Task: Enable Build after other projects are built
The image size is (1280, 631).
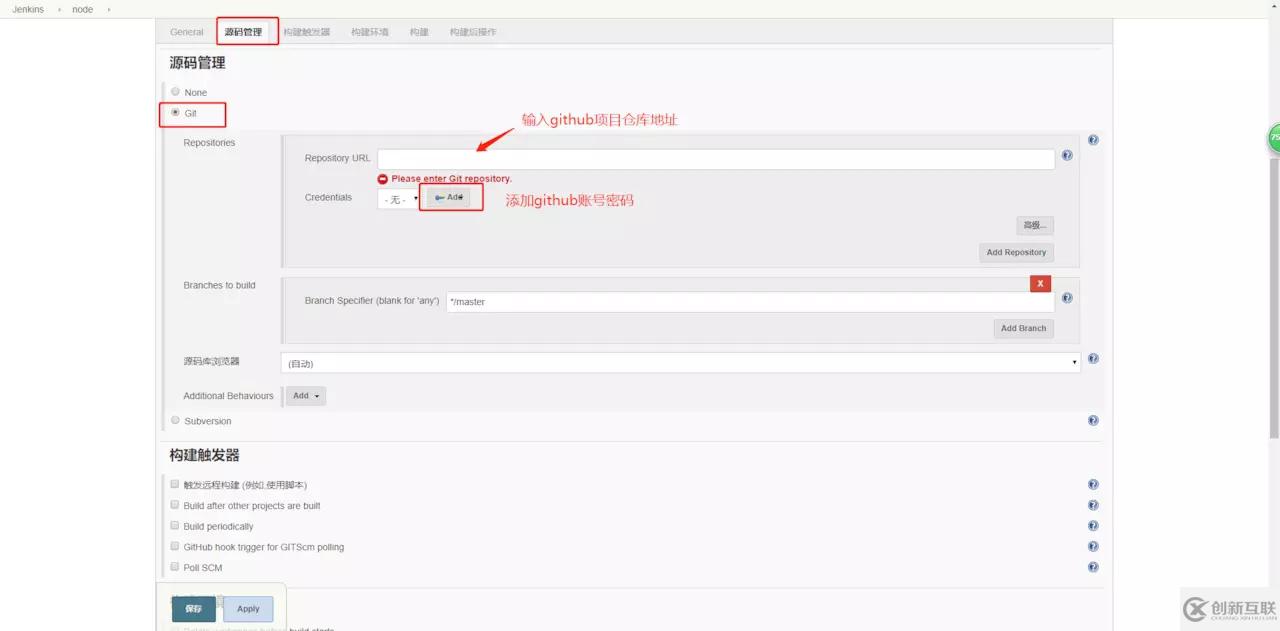Action: click(175, 505)
